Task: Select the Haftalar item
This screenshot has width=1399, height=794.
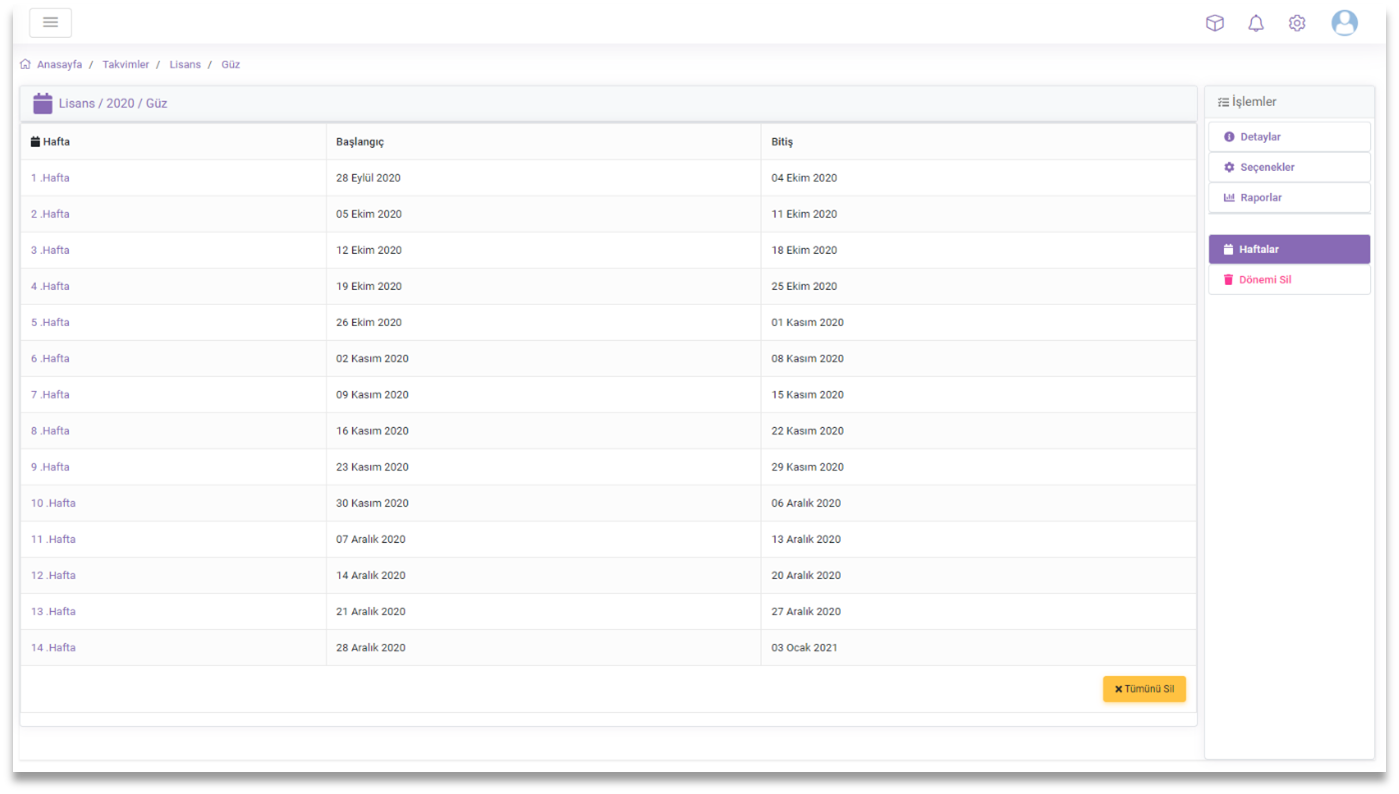Action: coord(1258,249)
